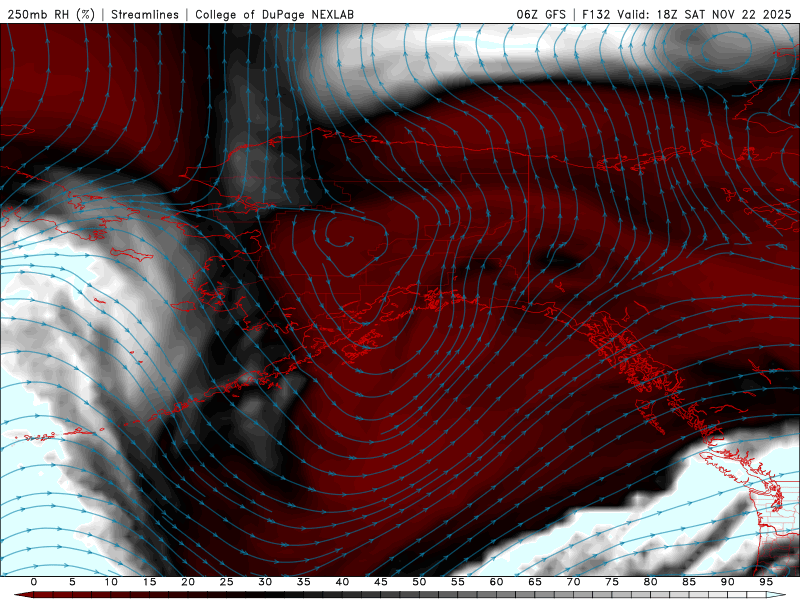800x600 pixels.
Task: Select the "Streamlines" label in header
Action: 145,14
